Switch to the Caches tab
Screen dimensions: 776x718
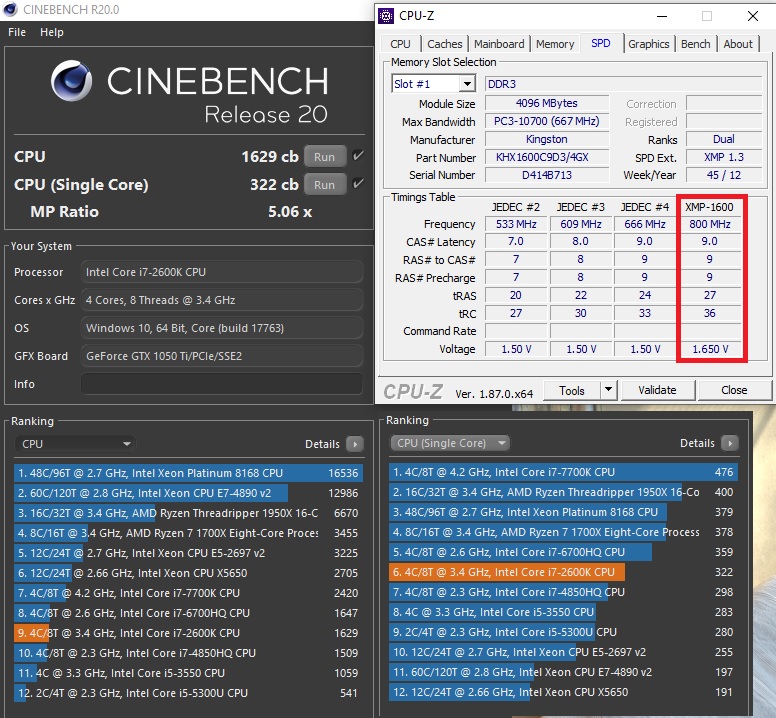click(444, 44)
